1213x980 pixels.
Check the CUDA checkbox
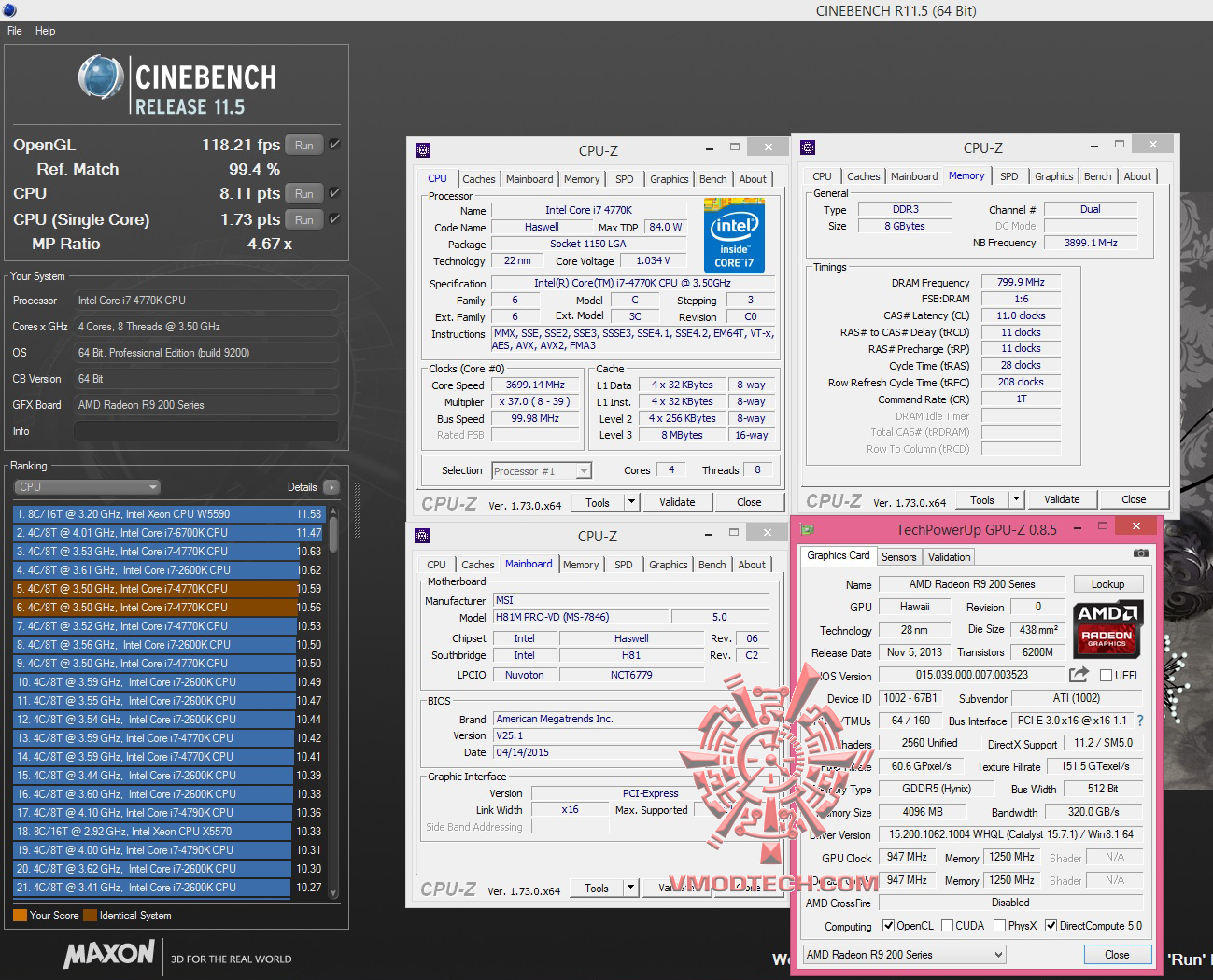[x=948, y=926]
